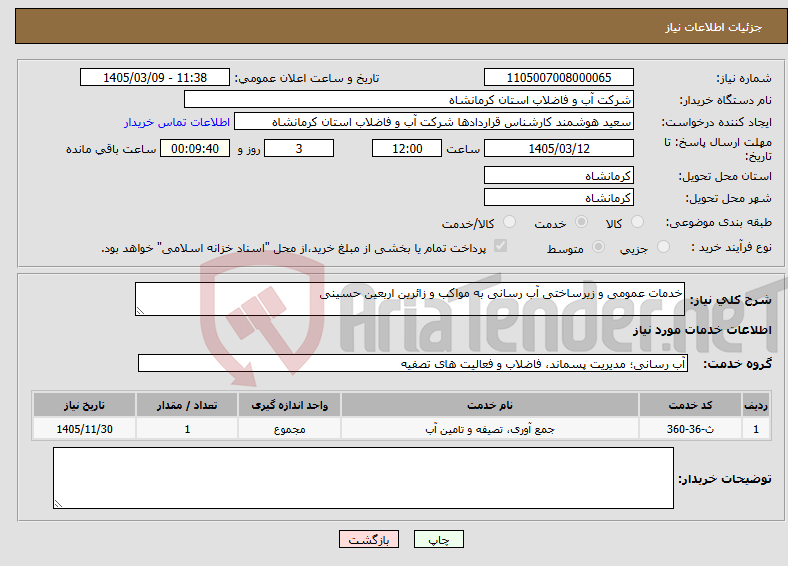Click the واحد اندازه گیری column header
This screenshot has width=788, height=566.
click(x=289, y=405)
